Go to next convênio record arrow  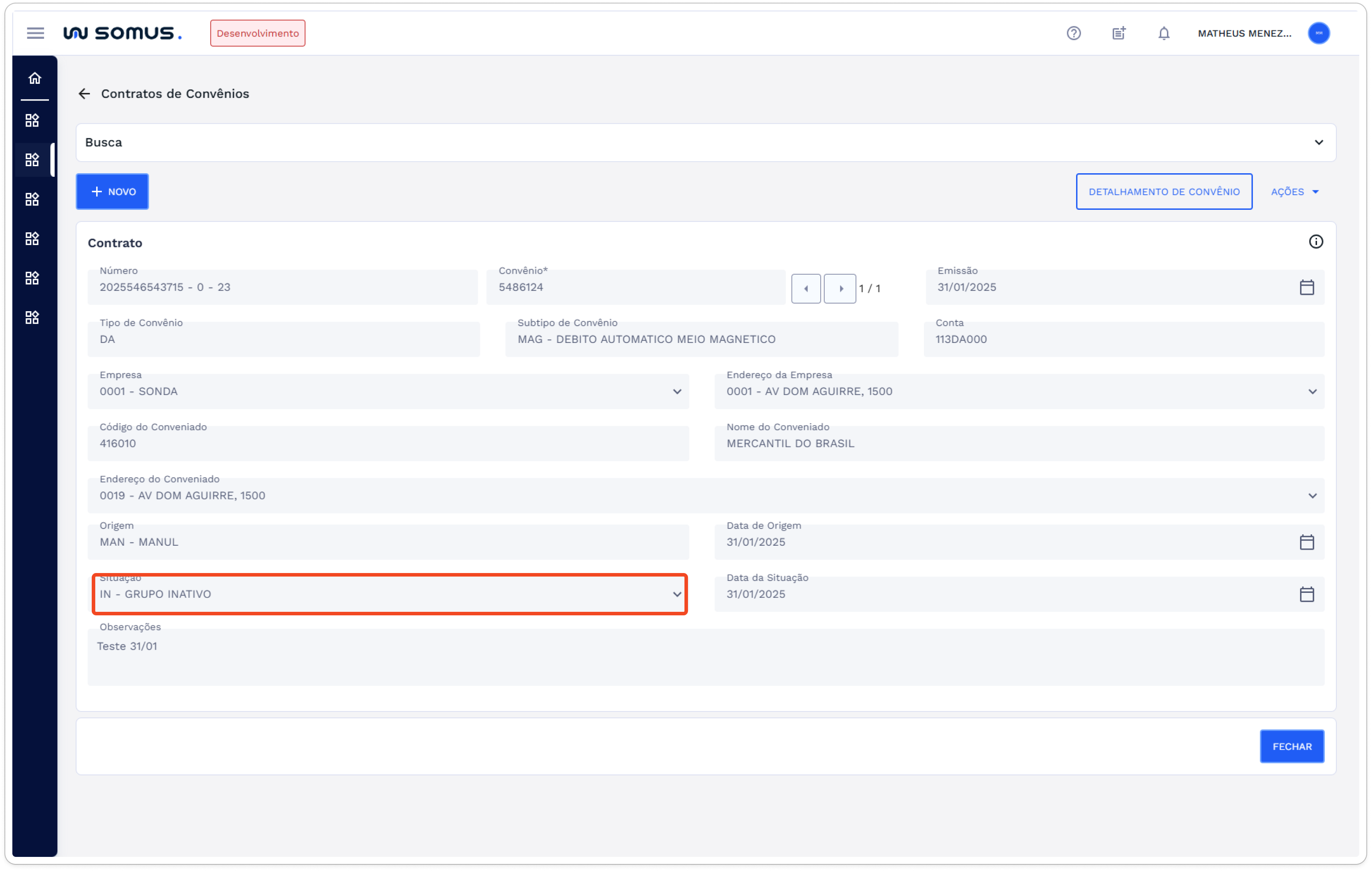pyautogui.click(x=840, y=289)
